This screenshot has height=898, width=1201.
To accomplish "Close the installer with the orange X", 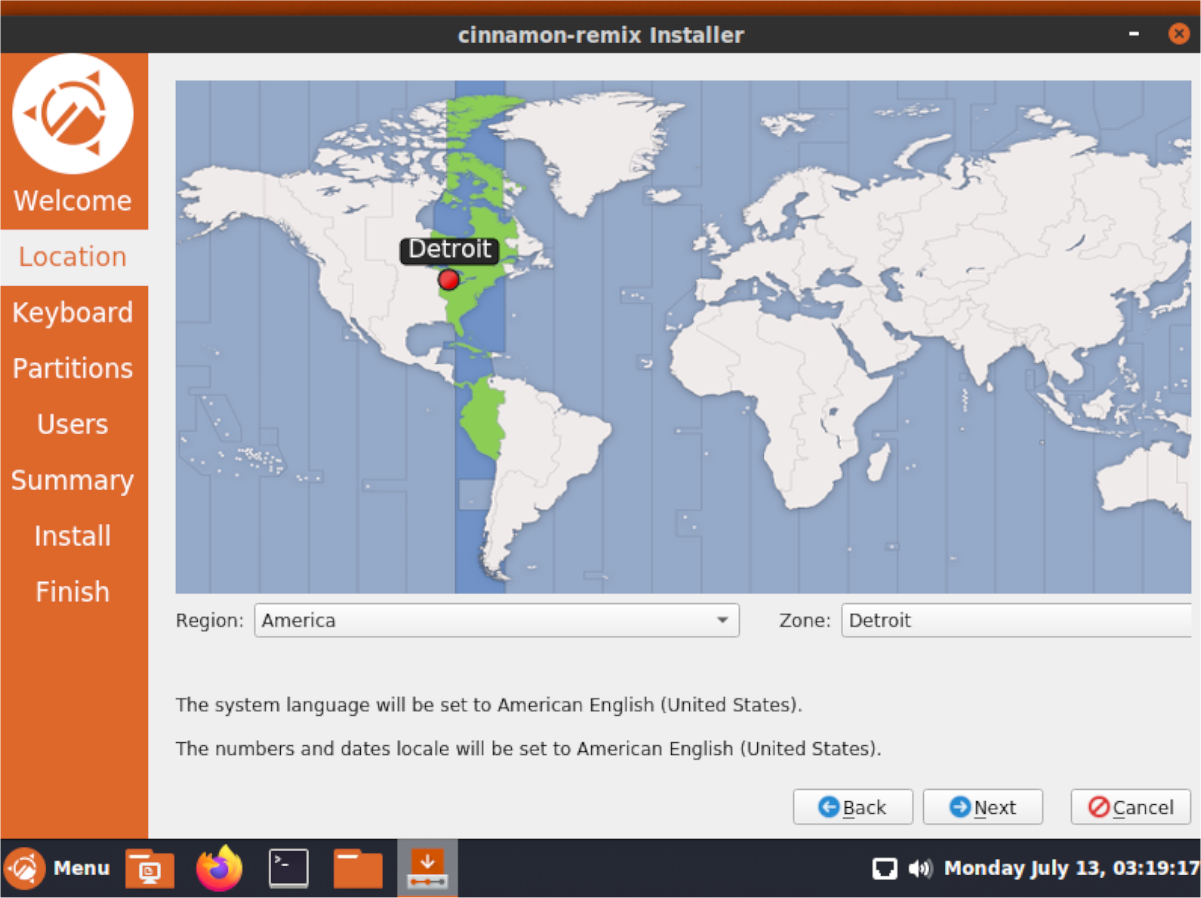I will (x=1179, y=34).
